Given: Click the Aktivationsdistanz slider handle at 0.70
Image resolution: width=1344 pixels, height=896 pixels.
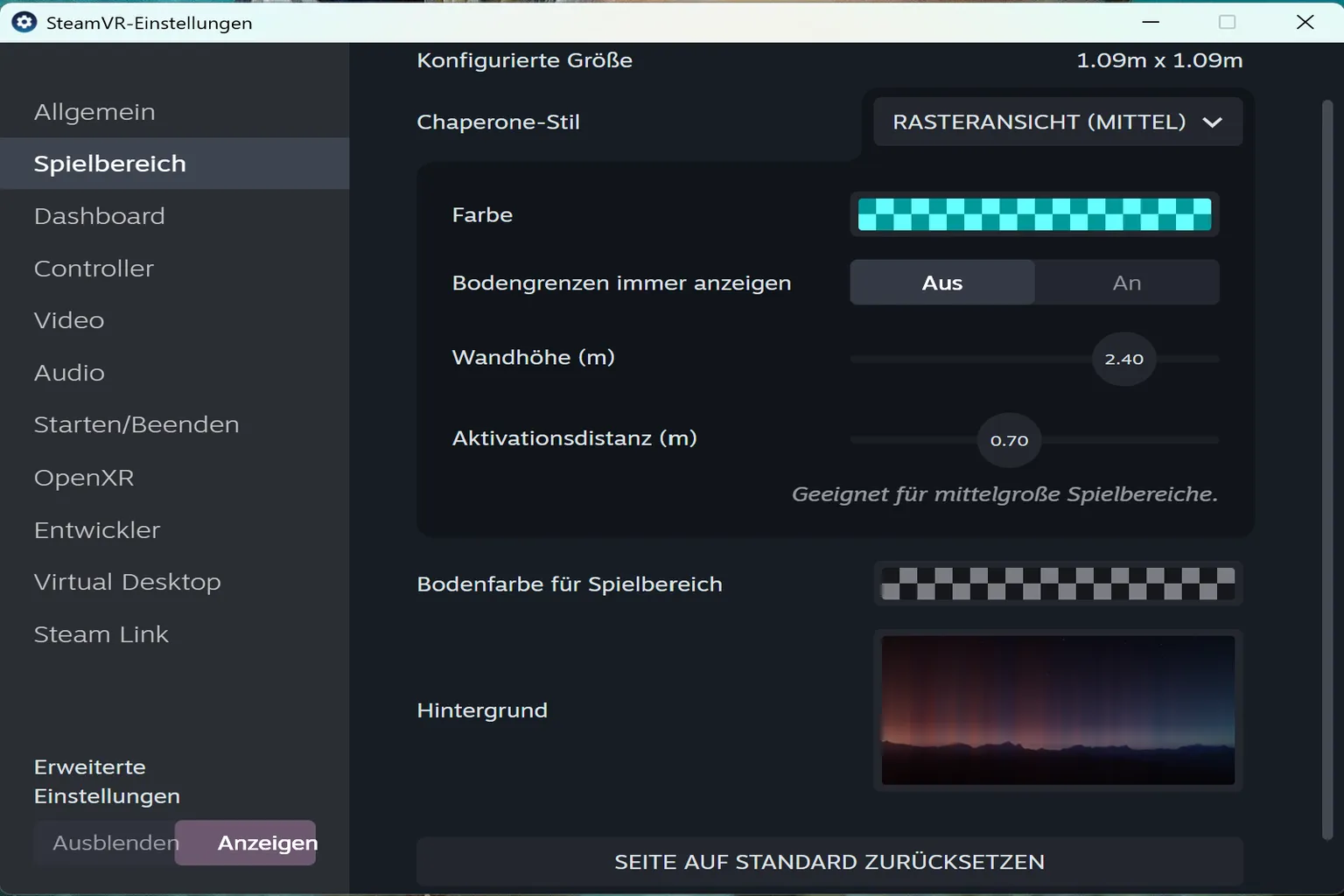Looking at the screenshot, I should click(1009, 440).
